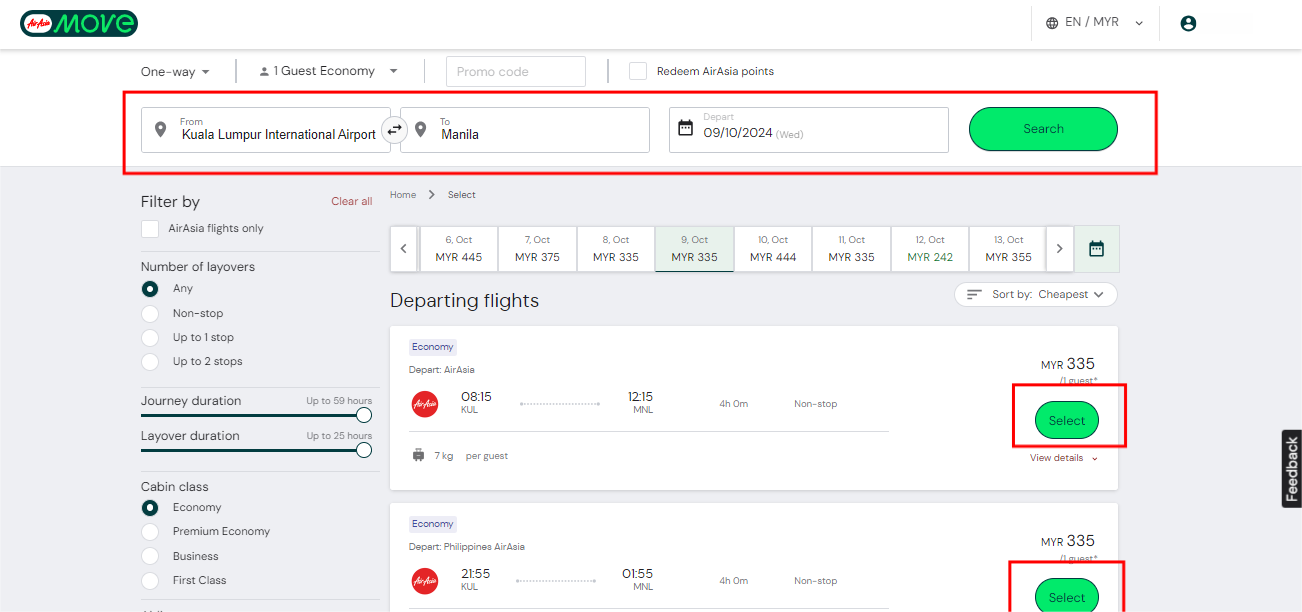Click the Journey duration slider handle
1302x612 pixels.
point(364,415)
